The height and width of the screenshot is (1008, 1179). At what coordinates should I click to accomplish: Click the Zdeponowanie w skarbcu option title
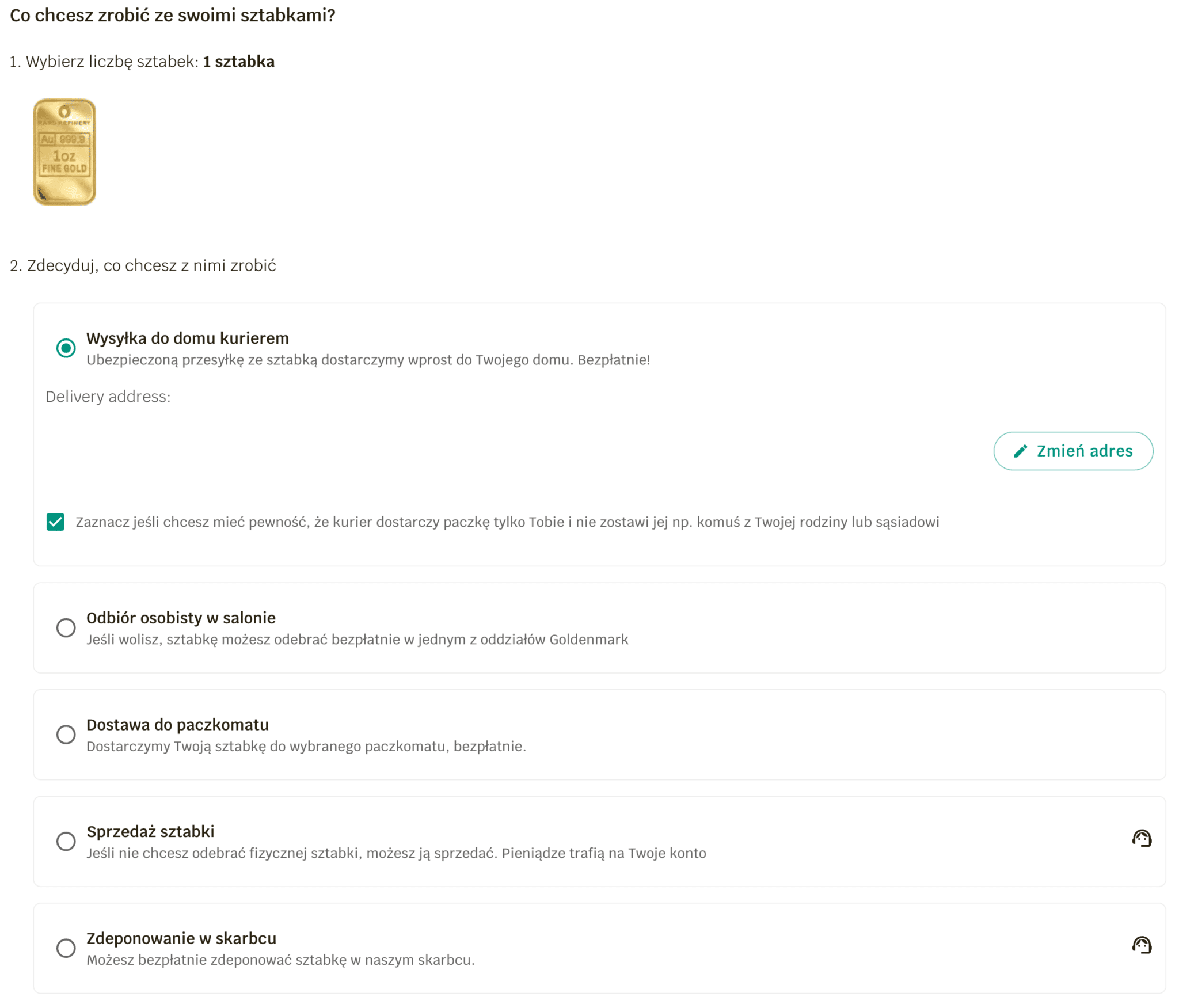point(181,938)
